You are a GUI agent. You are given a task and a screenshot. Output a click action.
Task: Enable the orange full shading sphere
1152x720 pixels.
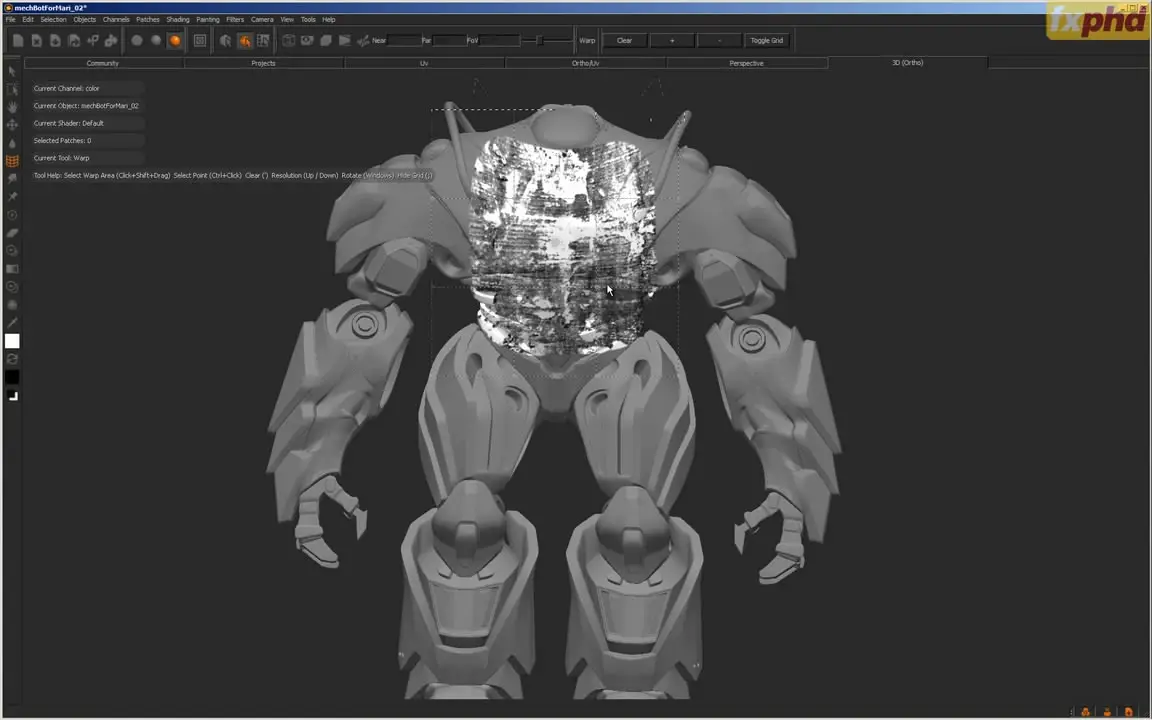click(x=175, y=41)
